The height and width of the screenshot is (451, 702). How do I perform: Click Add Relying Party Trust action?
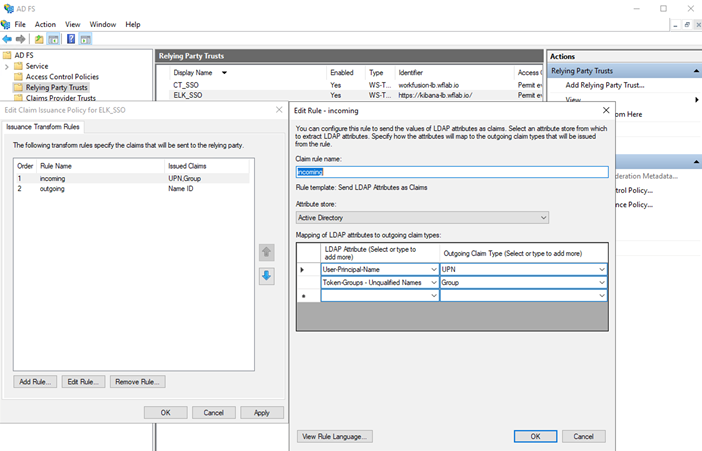click(605, 85)
